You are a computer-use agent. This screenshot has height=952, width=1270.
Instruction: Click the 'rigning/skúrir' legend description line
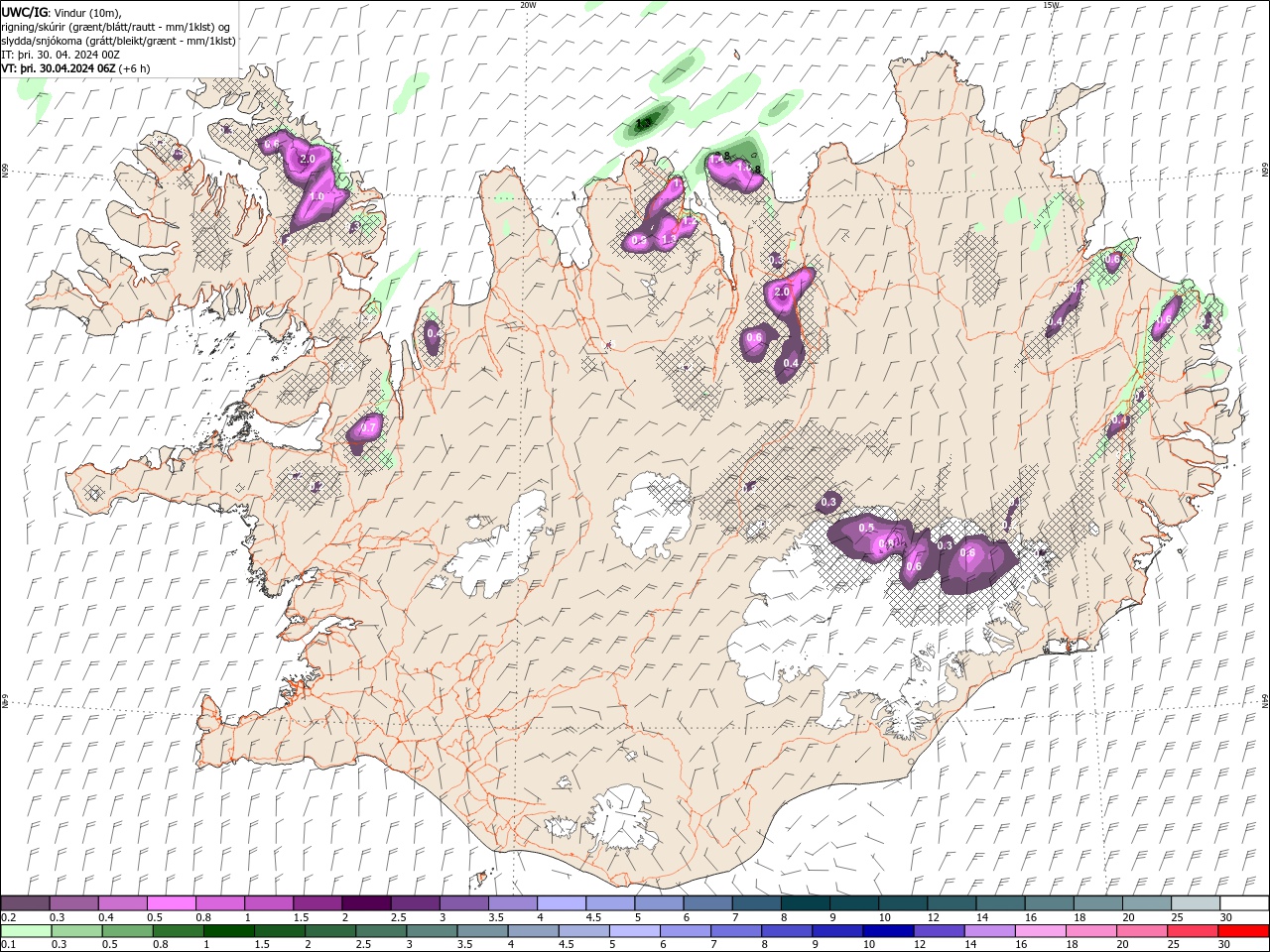116,27
